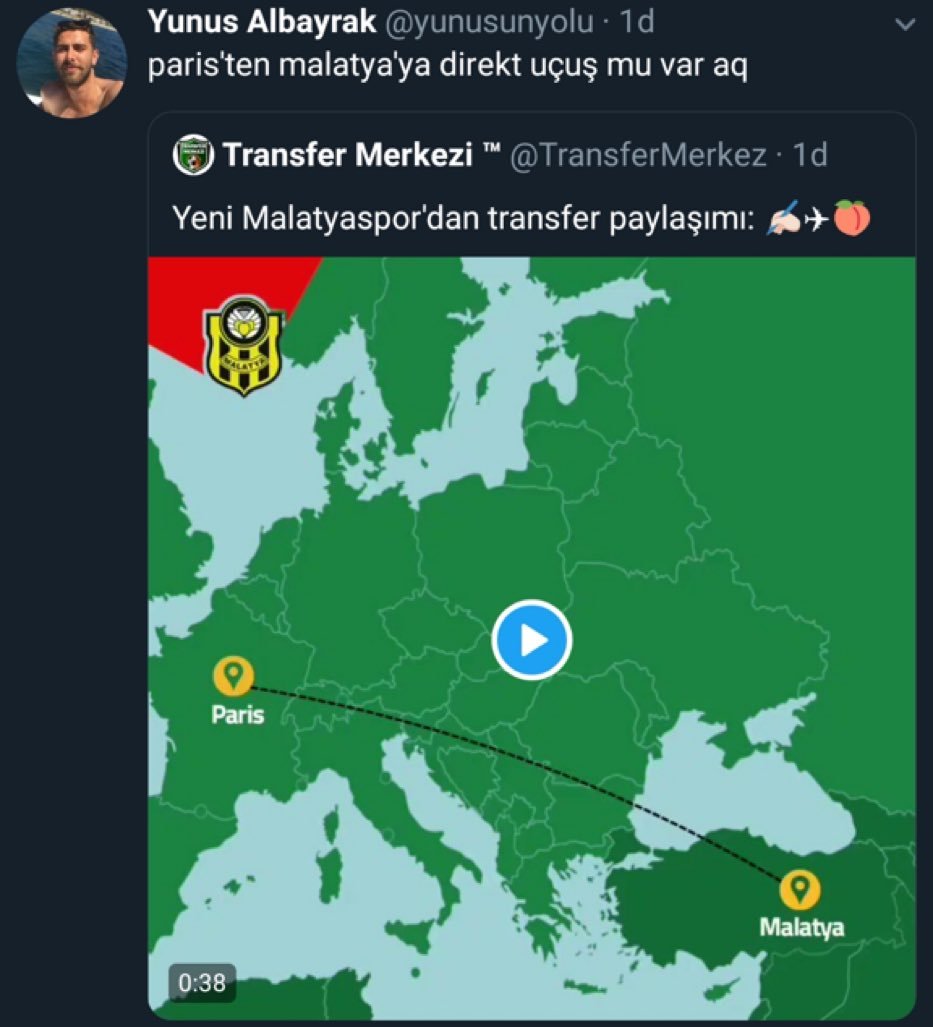933x1027 pixels.
Task: Click the writing hand emoji
Action: (784, 219)
